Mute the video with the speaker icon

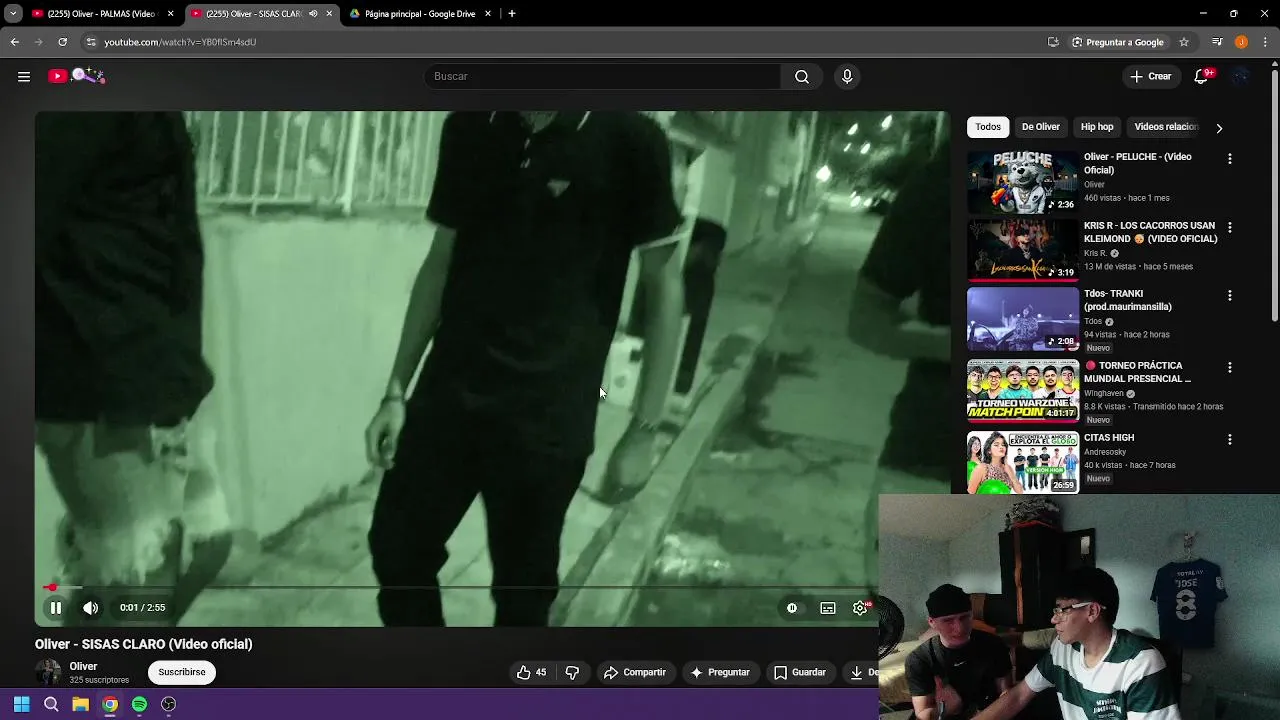(91, 607)
